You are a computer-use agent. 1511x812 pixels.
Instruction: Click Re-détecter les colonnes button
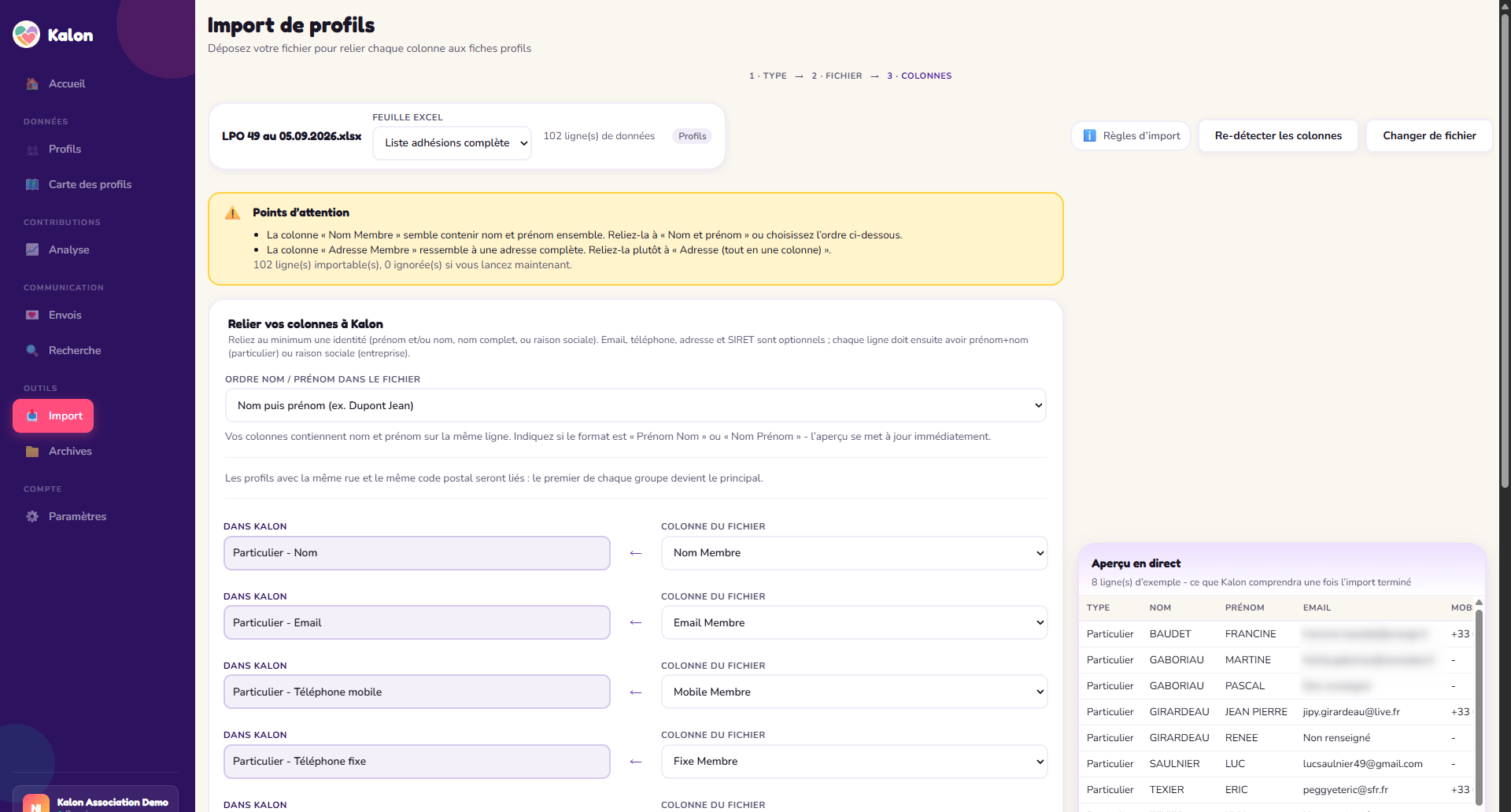point(1278,136)
